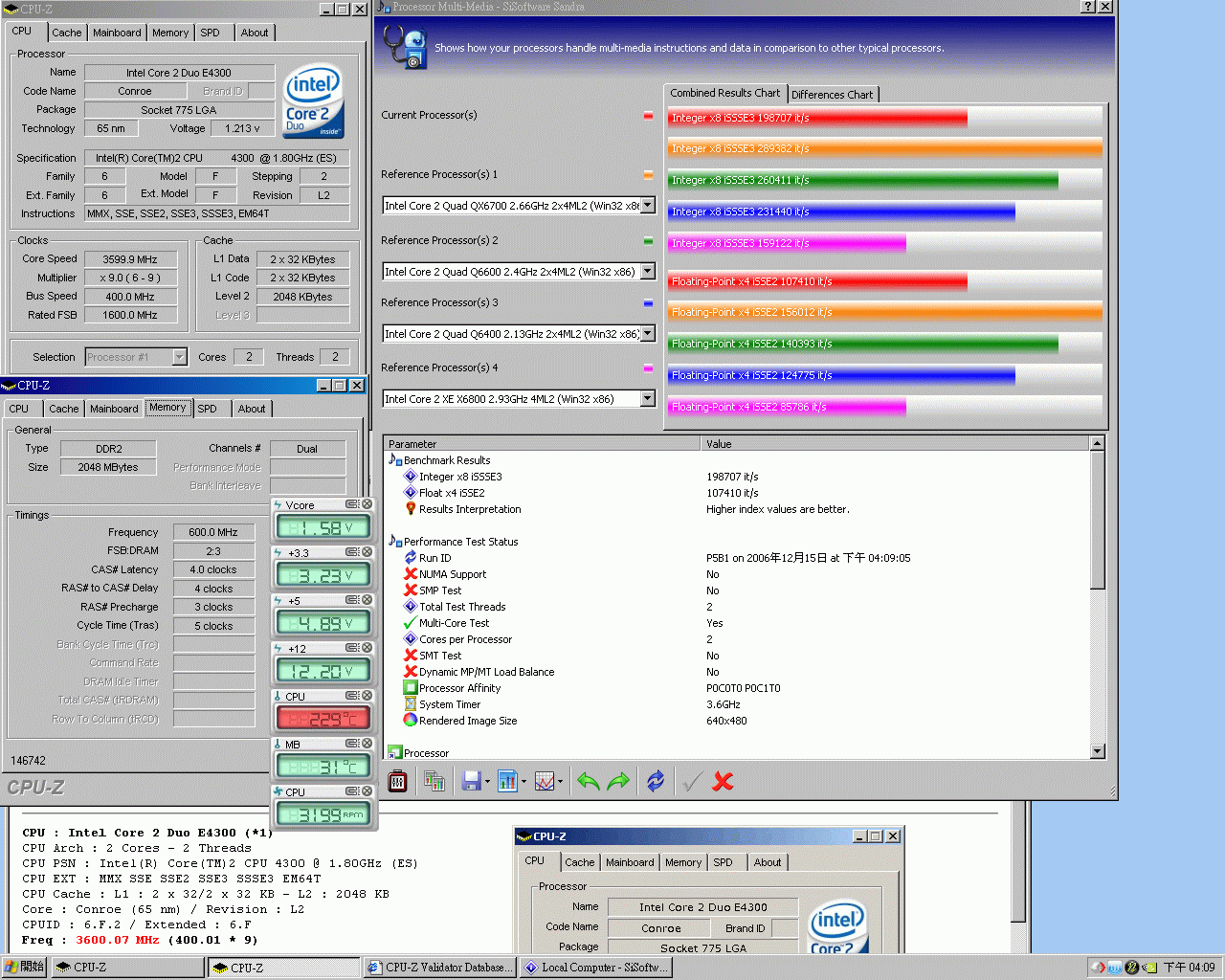Switch to first CPU-Z taskbar button

(x=128, y=968)
